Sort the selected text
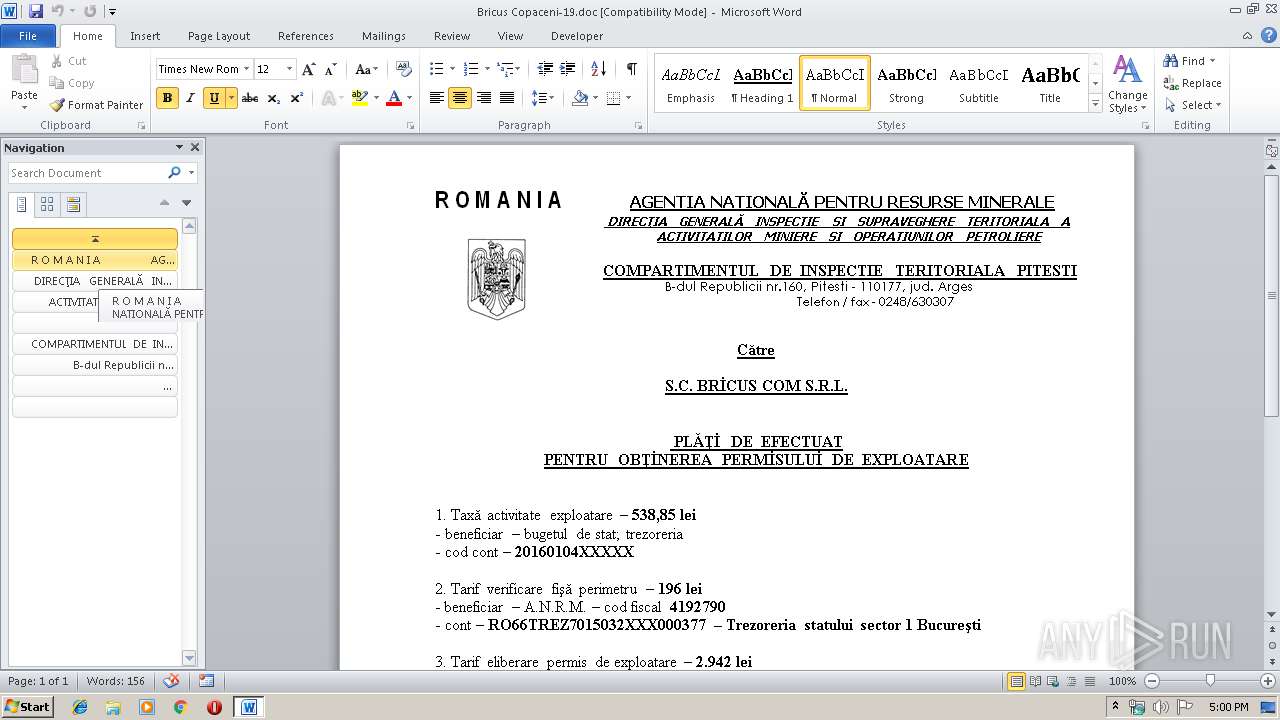 (599, 69)
